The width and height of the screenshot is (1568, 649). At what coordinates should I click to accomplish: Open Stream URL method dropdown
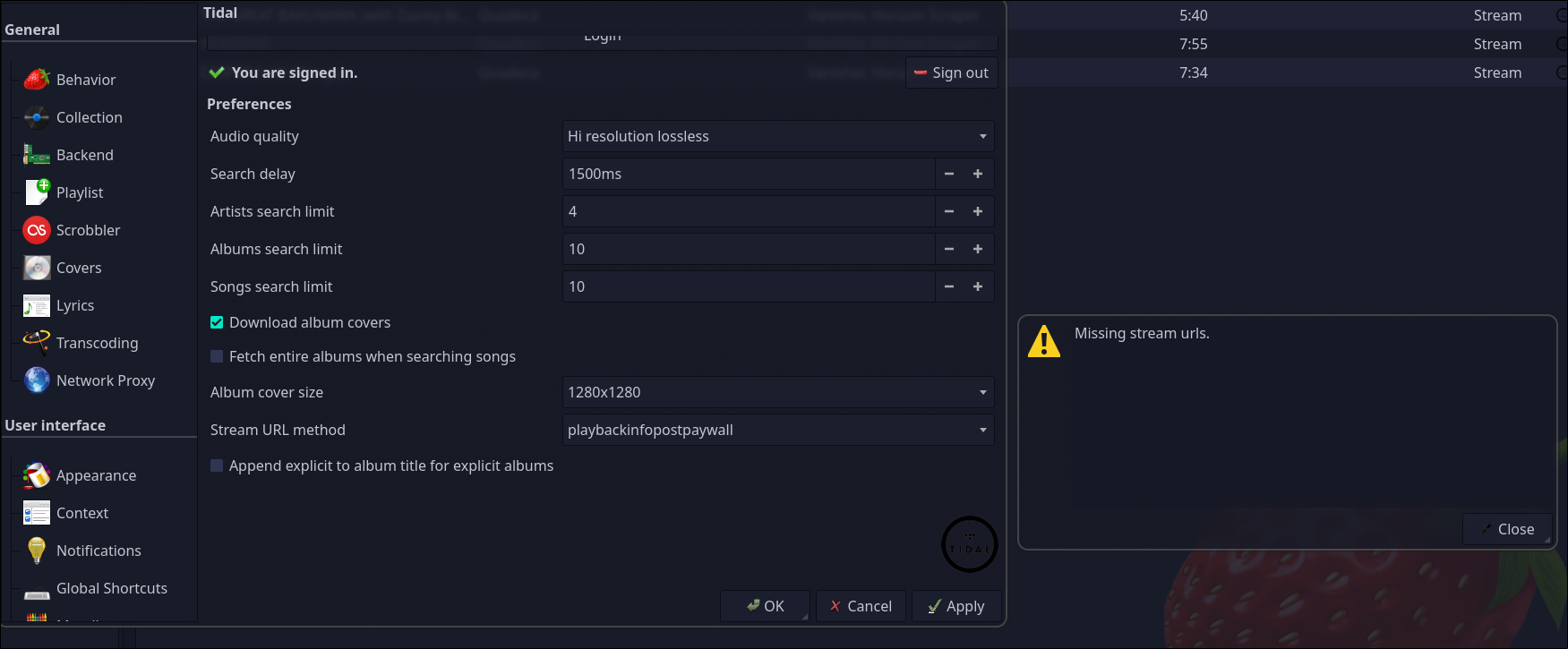(x=778, y=430)
